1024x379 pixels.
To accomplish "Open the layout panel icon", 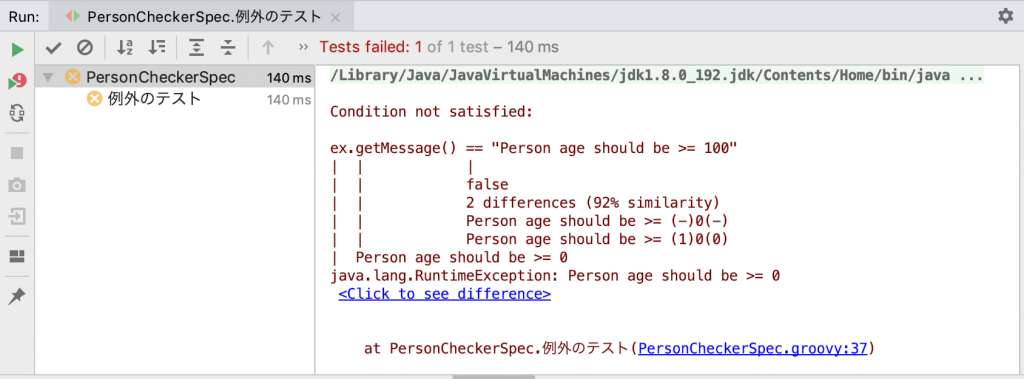I will click(x=18, y=256).
